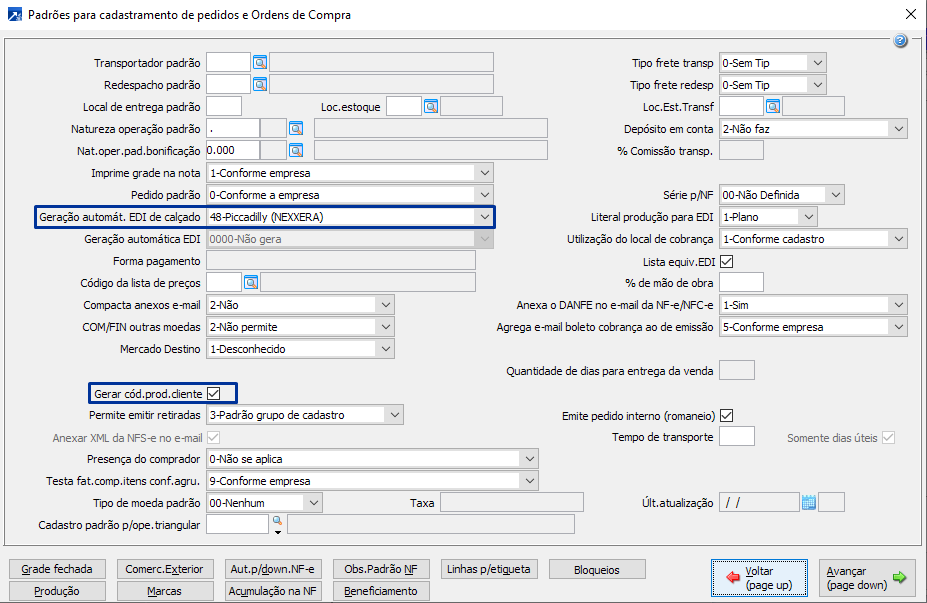
Task: Uncheck the Gerar cód.prod.cliente checkbox
Action: 213,393
